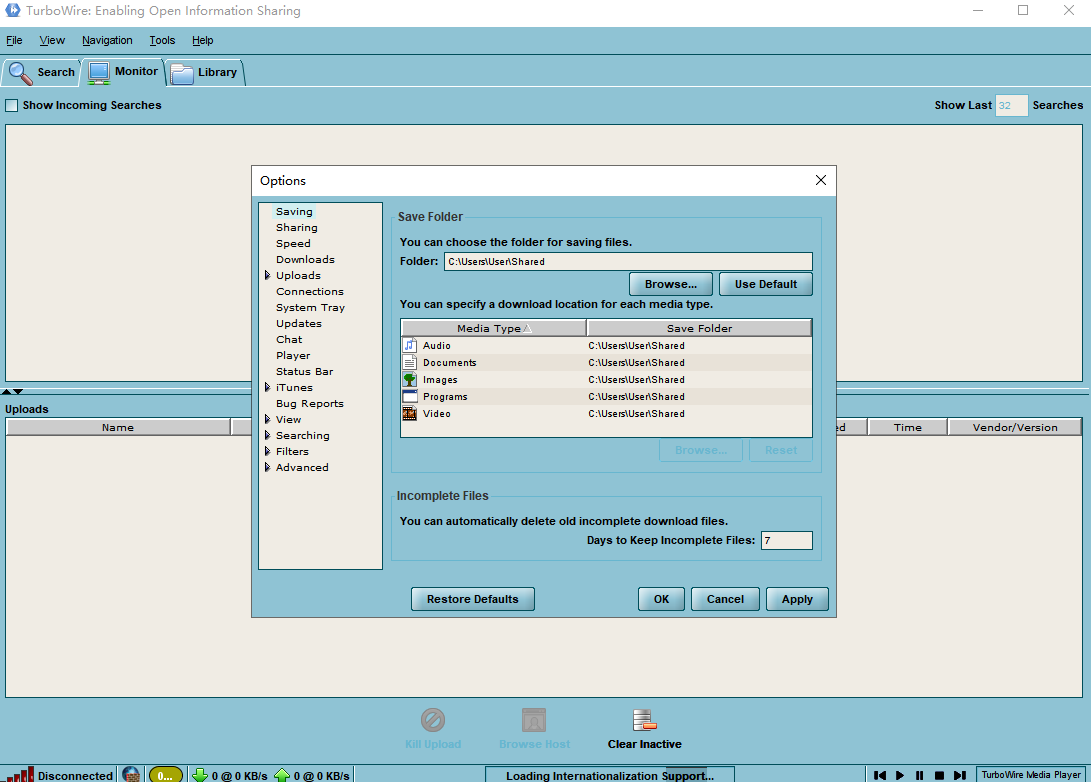1091x782 pixels.
Task: Click the Clear Inactive uploads icon
Action: tap(644, 721)
